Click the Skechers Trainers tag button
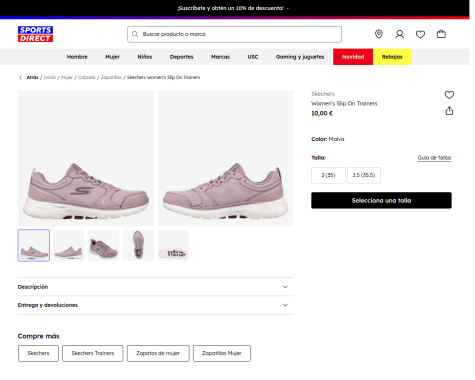The image size is (475, 380). point(93,353)
